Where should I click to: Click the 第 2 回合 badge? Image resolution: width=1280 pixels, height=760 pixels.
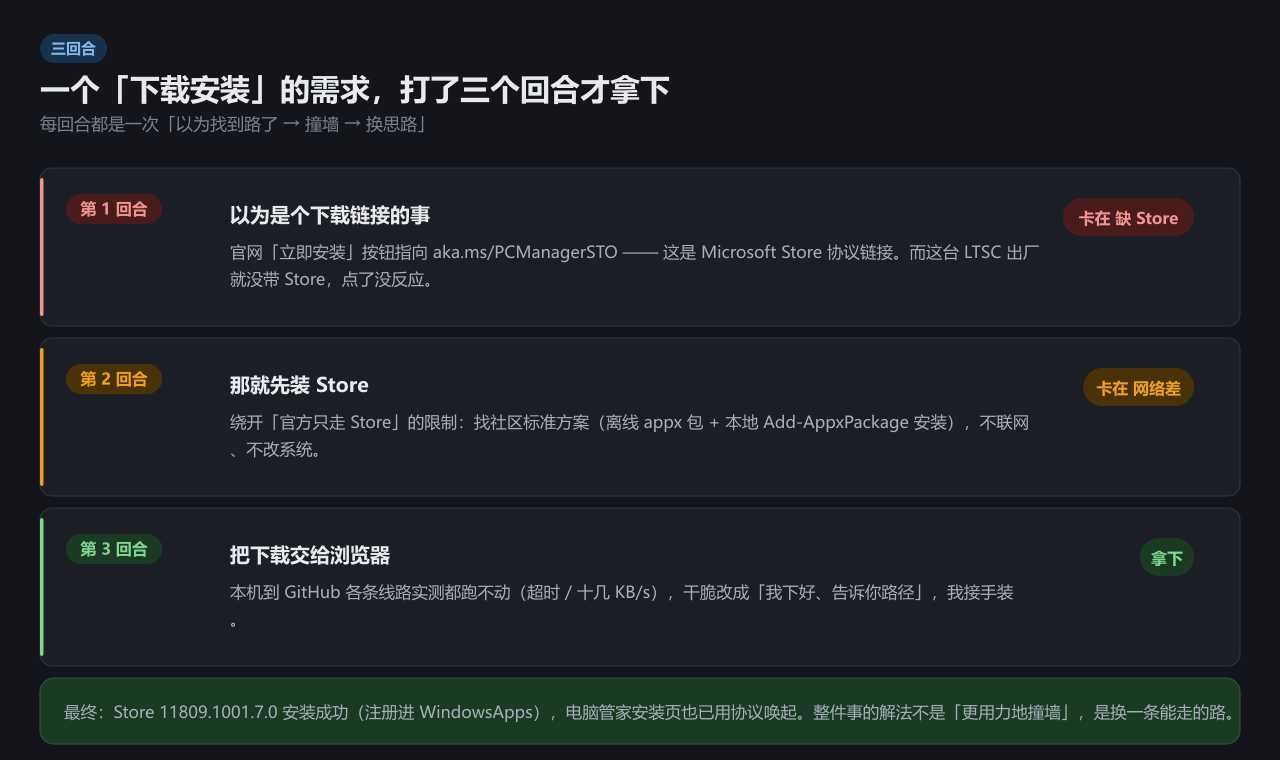[114, 379]
